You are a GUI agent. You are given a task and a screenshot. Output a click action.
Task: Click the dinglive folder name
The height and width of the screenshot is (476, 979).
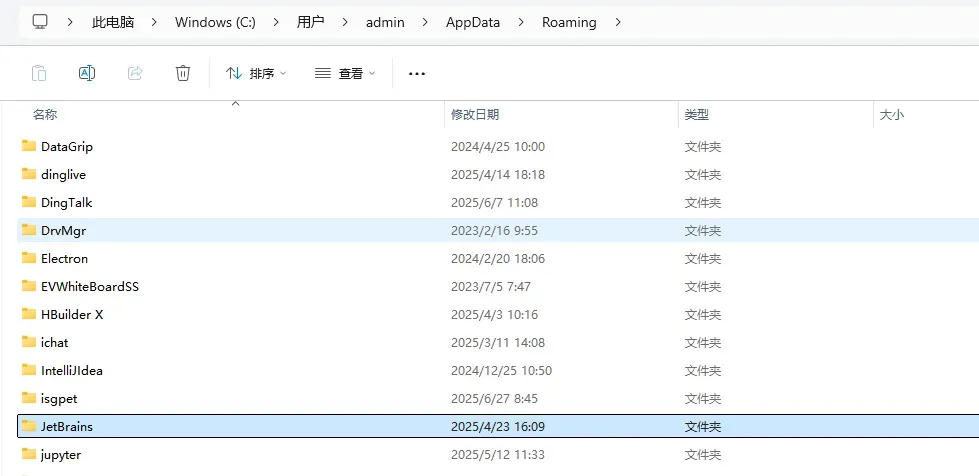point(64,175)
